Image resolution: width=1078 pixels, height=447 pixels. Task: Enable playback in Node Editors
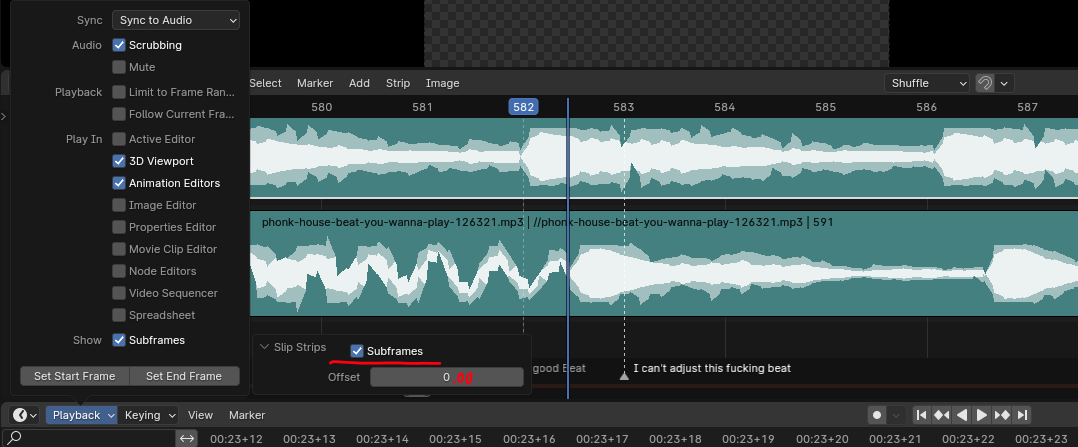[x=118, y=271]
